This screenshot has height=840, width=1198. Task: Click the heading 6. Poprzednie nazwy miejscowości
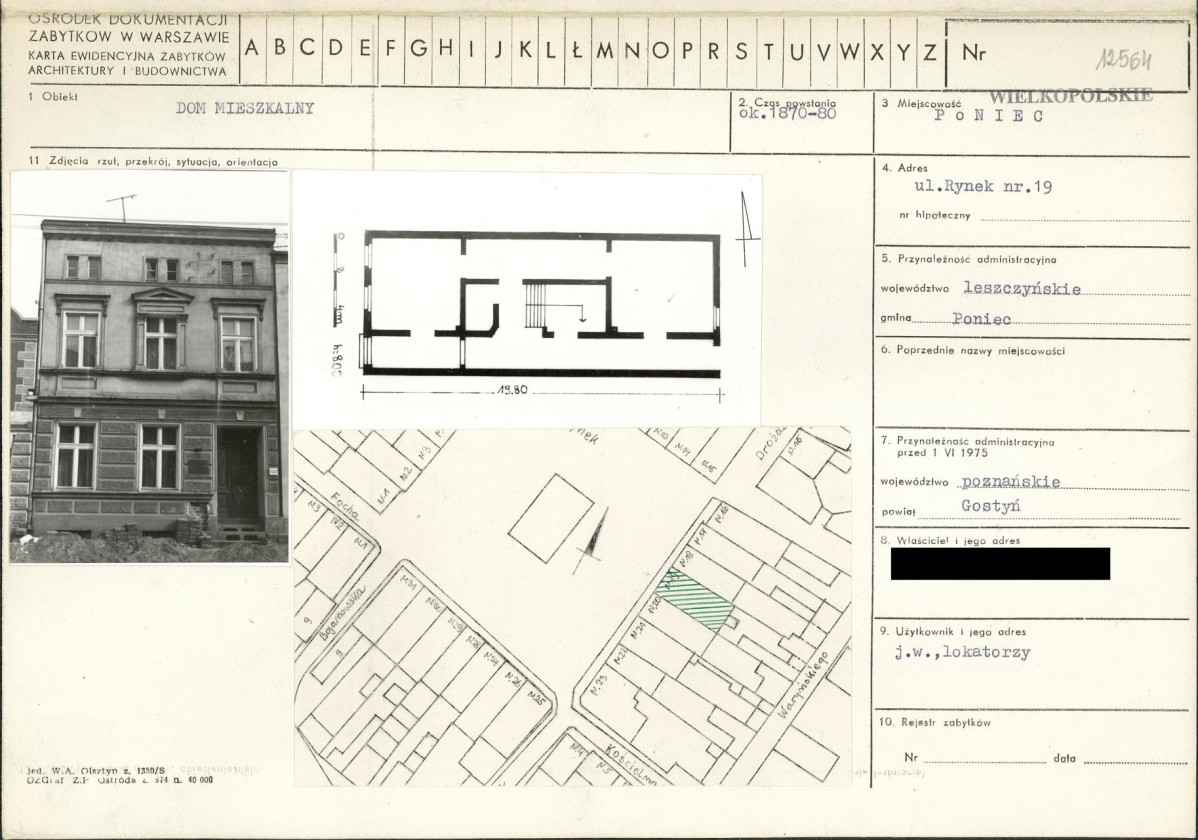[x=973, y=351]
